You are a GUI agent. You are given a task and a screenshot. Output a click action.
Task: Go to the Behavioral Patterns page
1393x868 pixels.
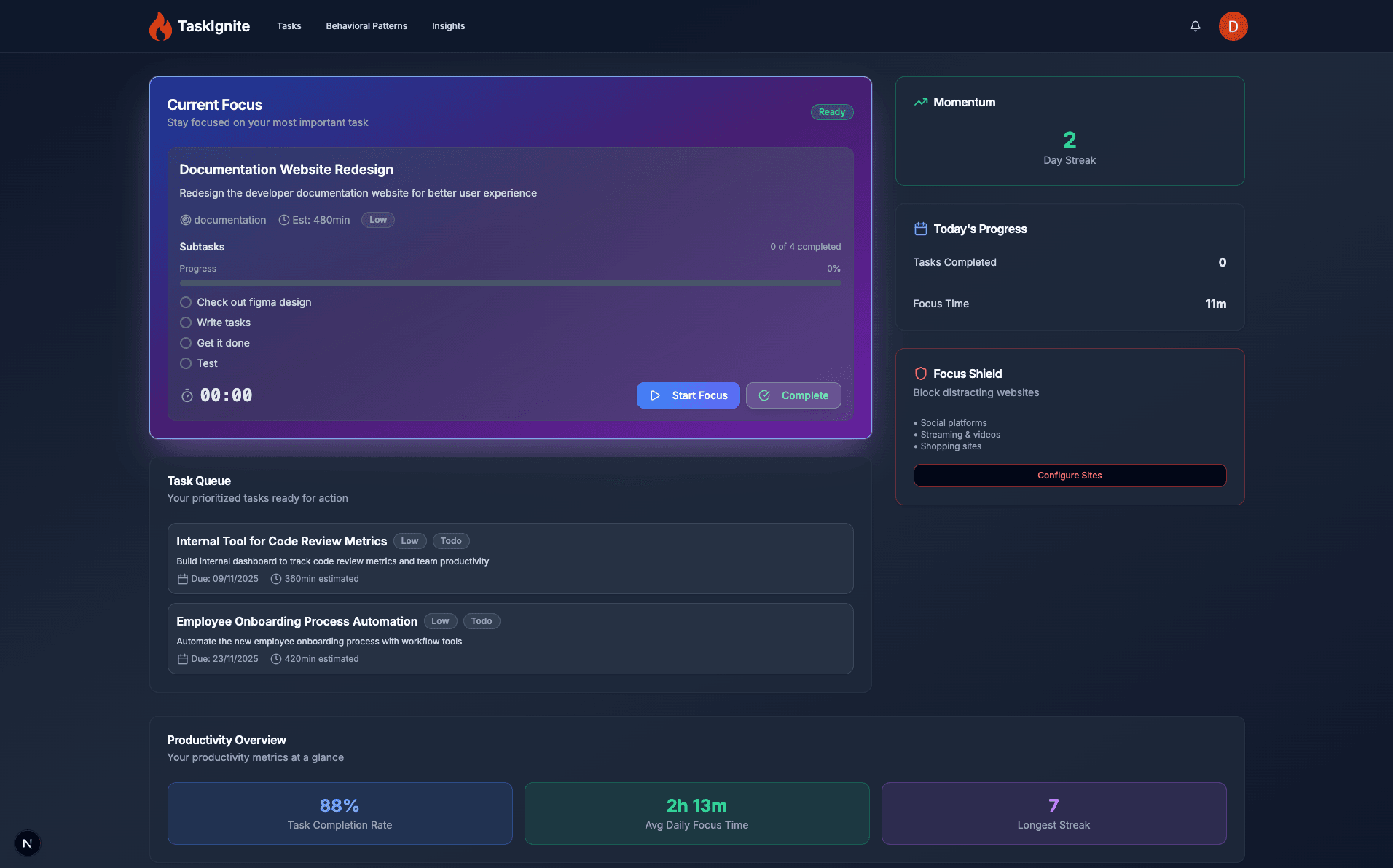[x=366, y=26]
